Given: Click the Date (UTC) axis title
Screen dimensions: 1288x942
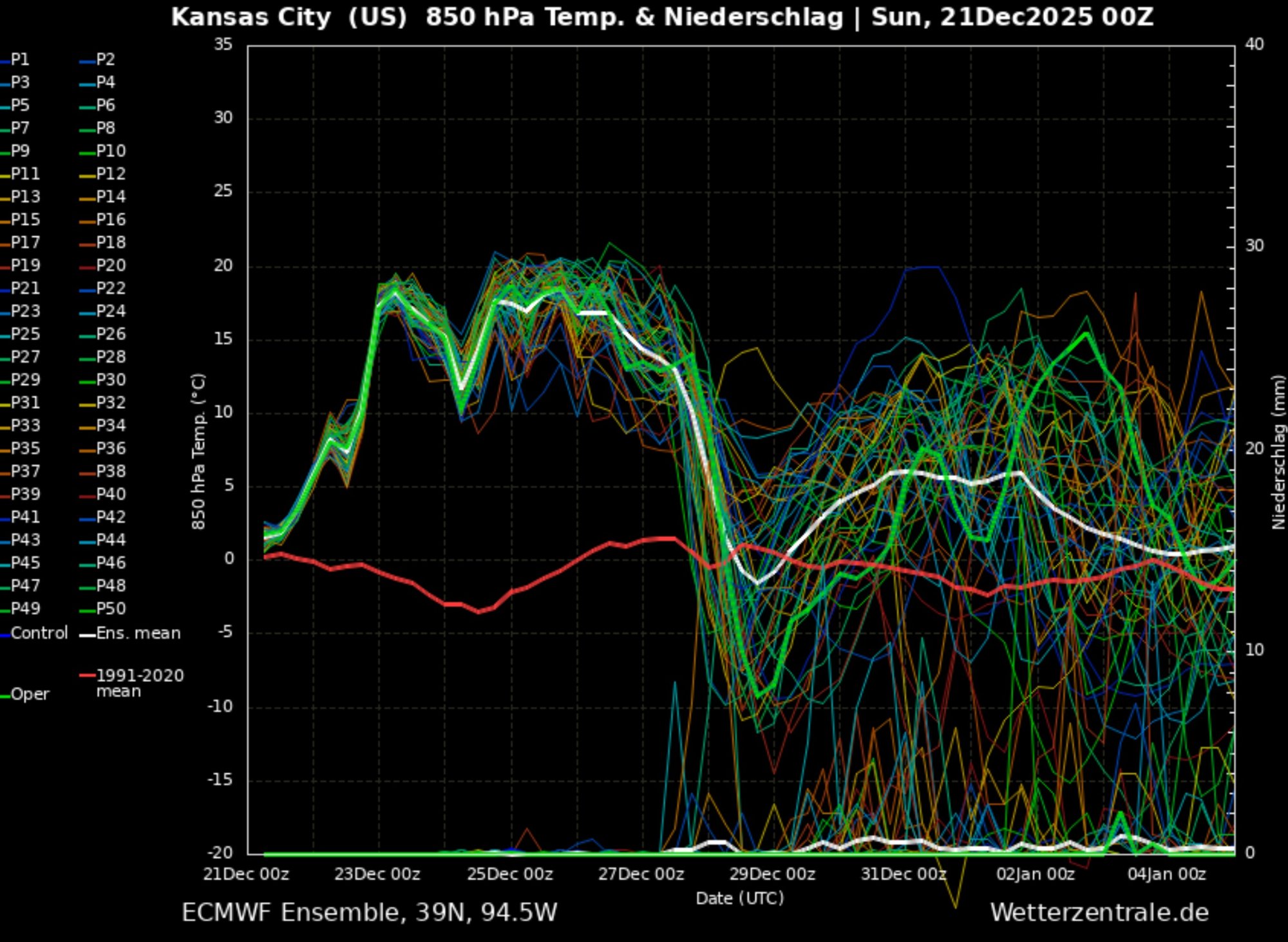Looking at the screenshot, I should point(739,898).
